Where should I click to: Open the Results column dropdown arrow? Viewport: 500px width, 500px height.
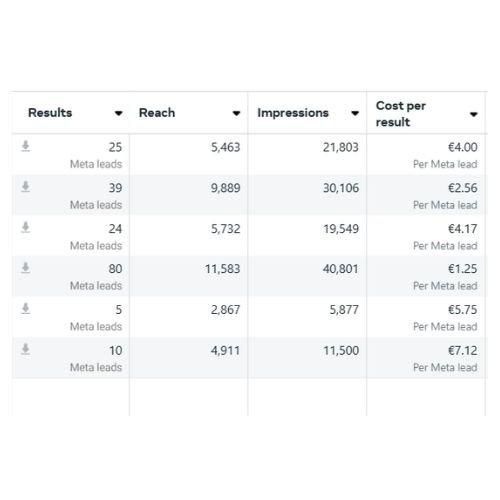tap(118, 113)
